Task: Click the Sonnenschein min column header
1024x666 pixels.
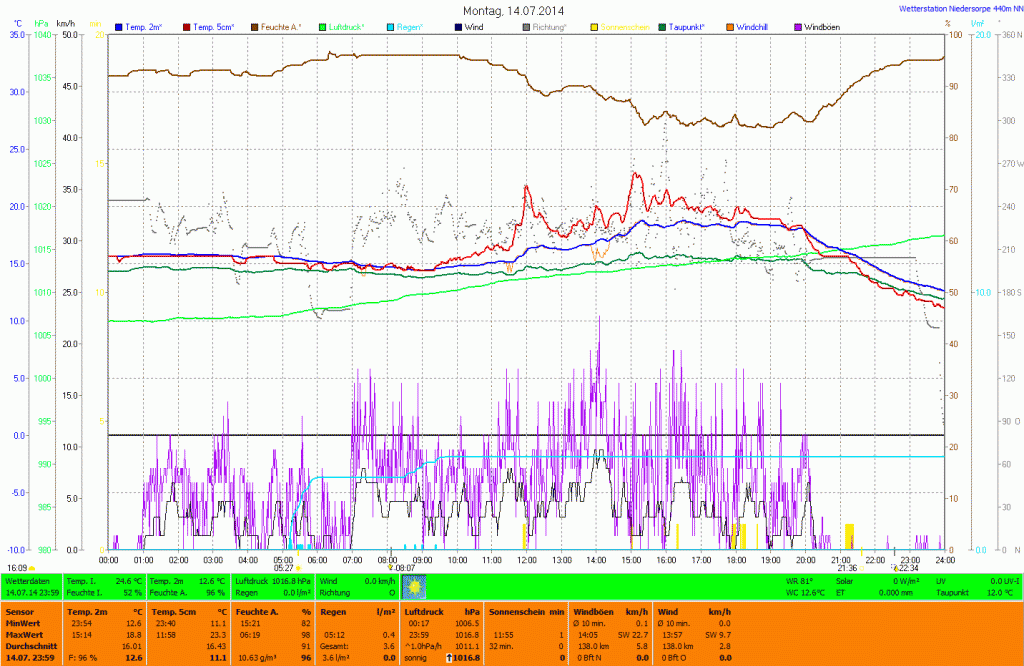Action: pos(527,610)
